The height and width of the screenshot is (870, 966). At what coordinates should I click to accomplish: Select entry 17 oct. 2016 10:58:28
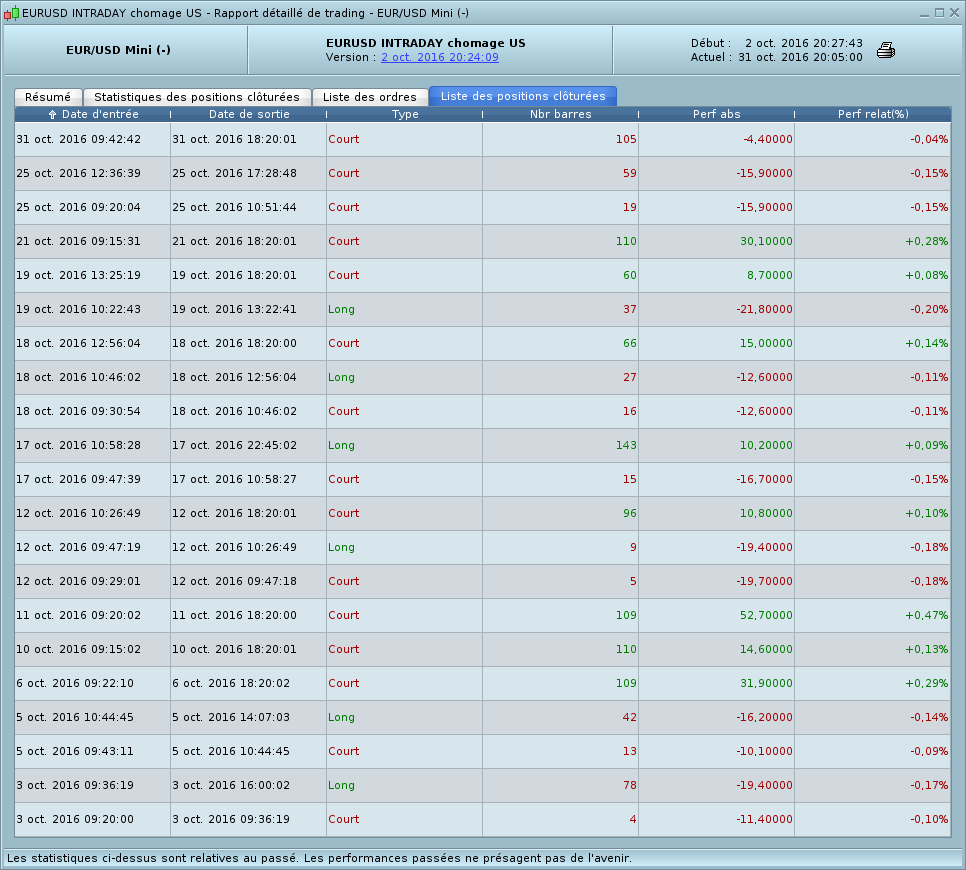pos(79,445)
